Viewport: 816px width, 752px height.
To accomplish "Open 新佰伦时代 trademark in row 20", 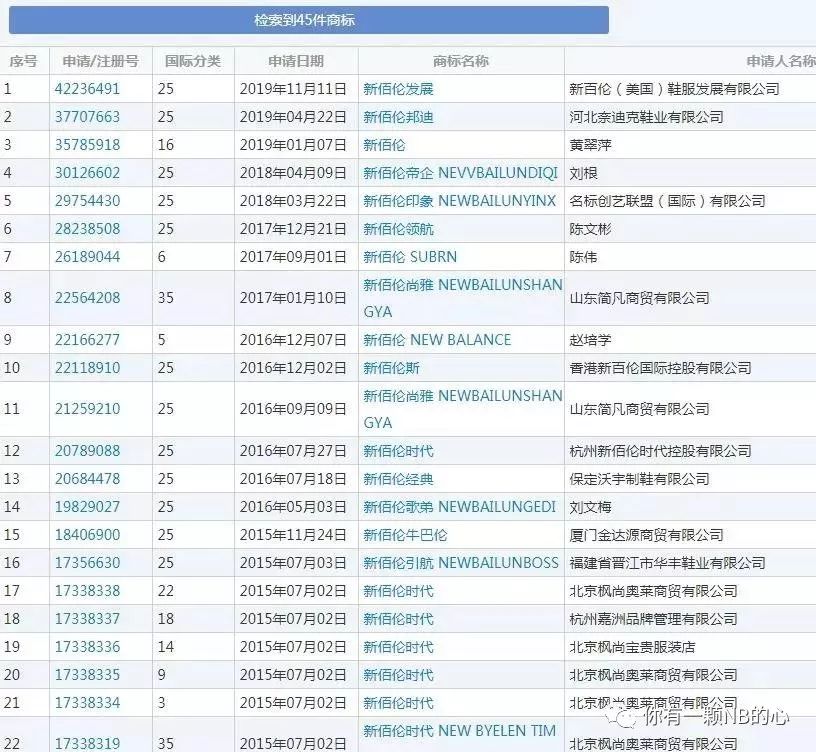I will [398, 675].
